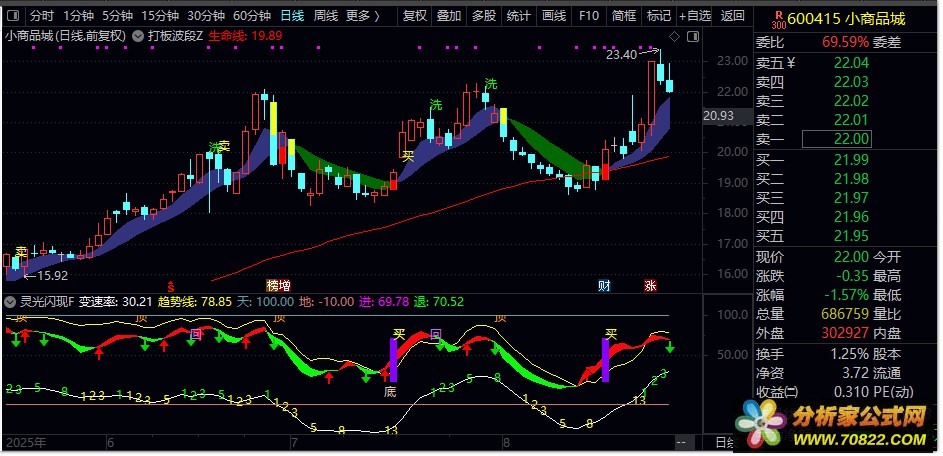Click the 叠加 overlay button
This screenshot has width=943, height=456.
(x=449, y=16)
